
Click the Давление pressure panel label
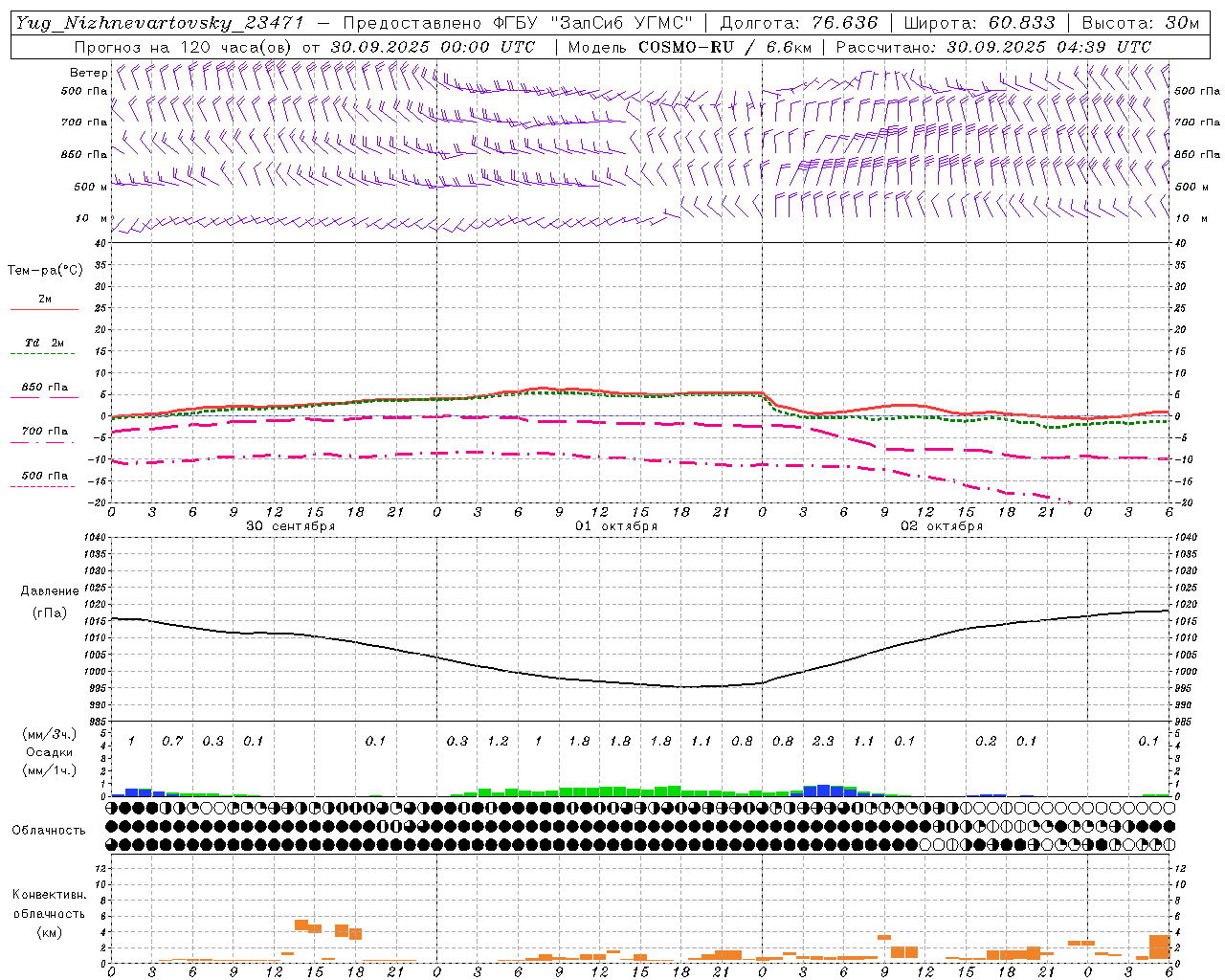pos(50,591)
